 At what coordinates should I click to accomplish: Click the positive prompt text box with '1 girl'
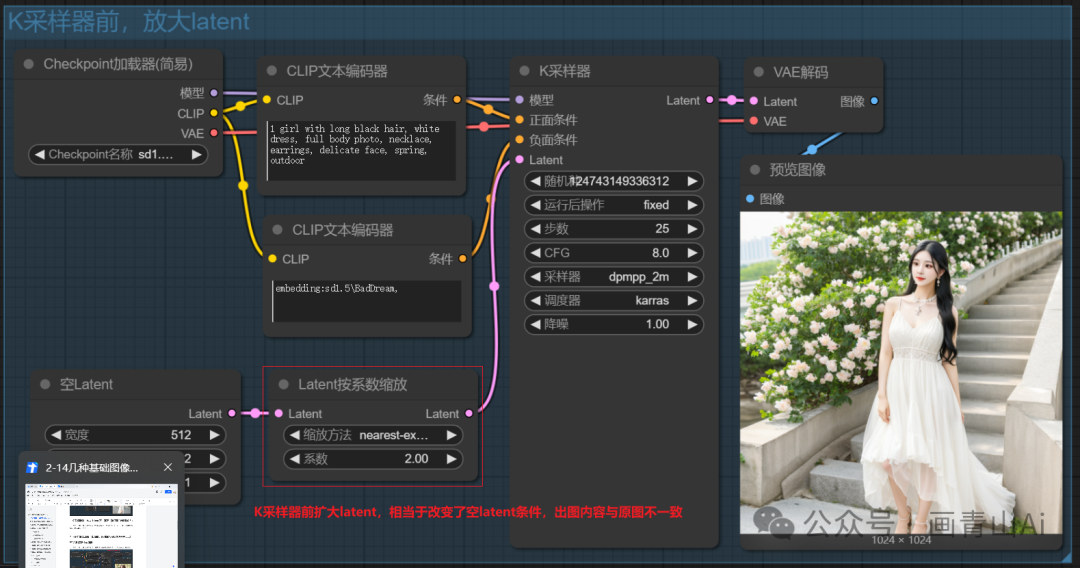click(362, 151)
